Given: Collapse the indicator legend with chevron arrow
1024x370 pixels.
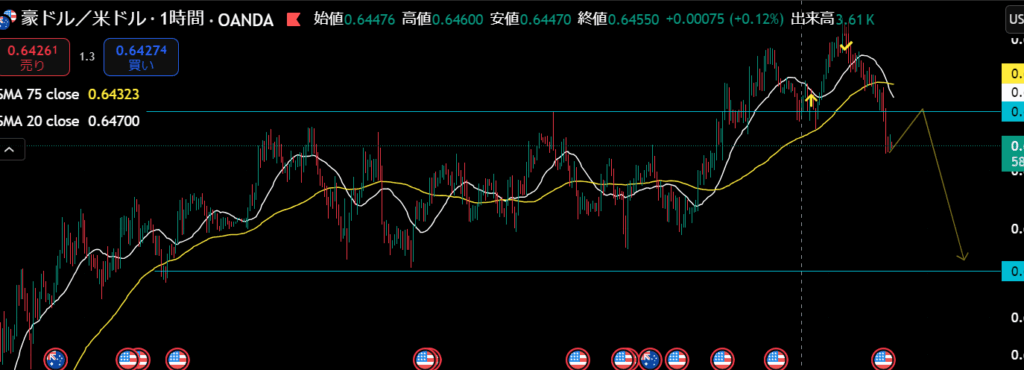Looking at the screenshot, I should click(10, 149).
